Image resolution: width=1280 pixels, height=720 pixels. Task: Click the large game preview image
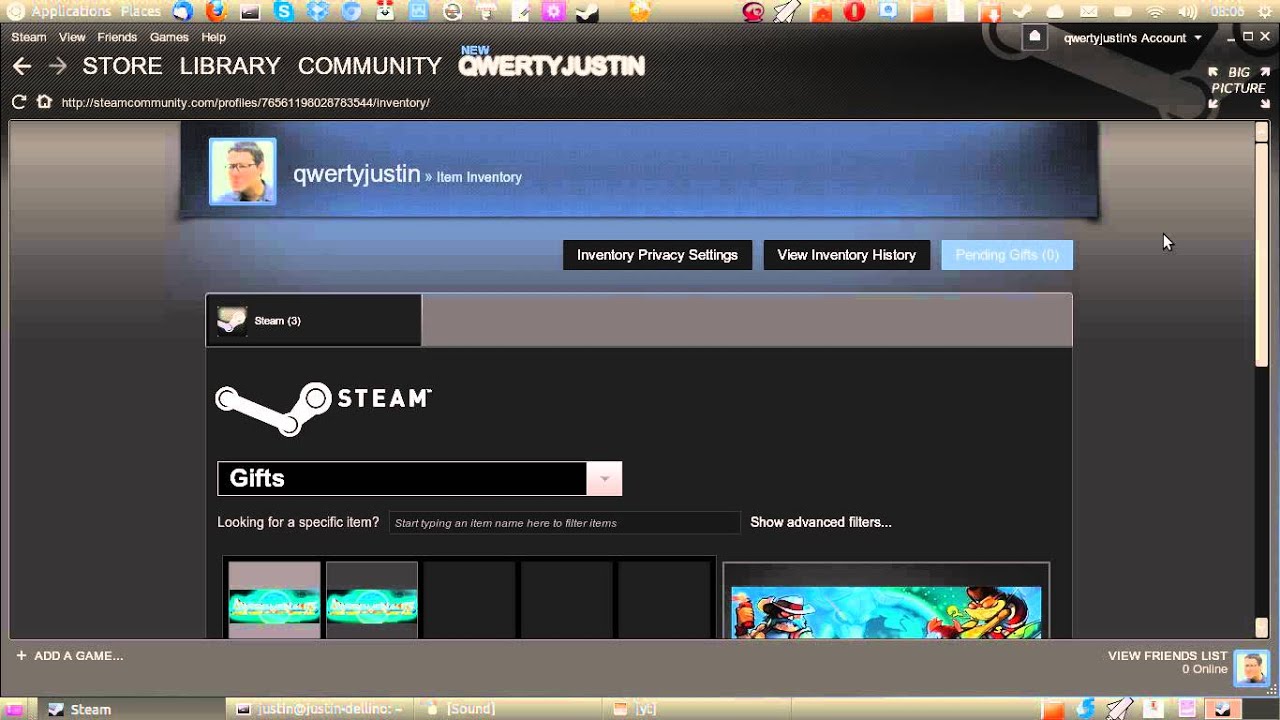(x=886, y=612)
